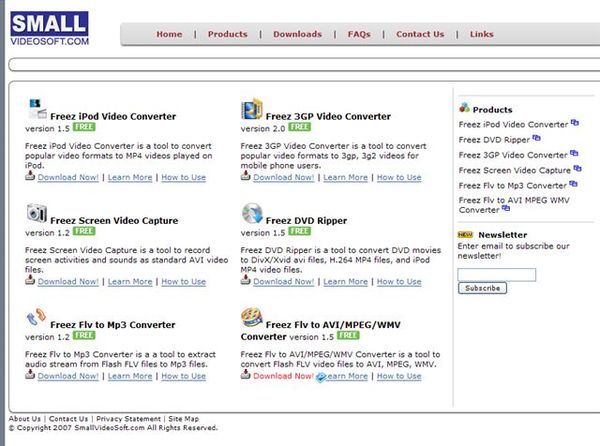Click the Freez Flv to Mp3 Converter icon
Screen dimensions: 600x446
tap(36, 317)
